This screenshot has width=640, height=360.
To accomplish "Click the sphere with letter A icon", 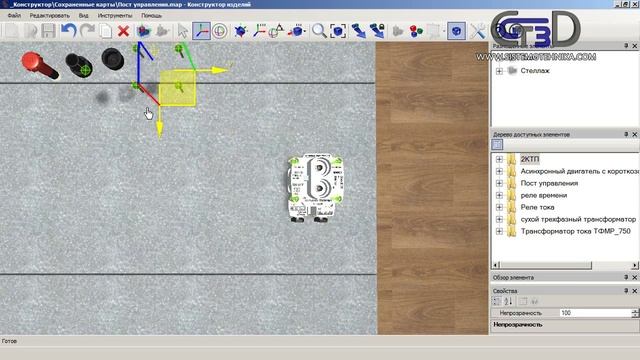I will tap(276, 31).
